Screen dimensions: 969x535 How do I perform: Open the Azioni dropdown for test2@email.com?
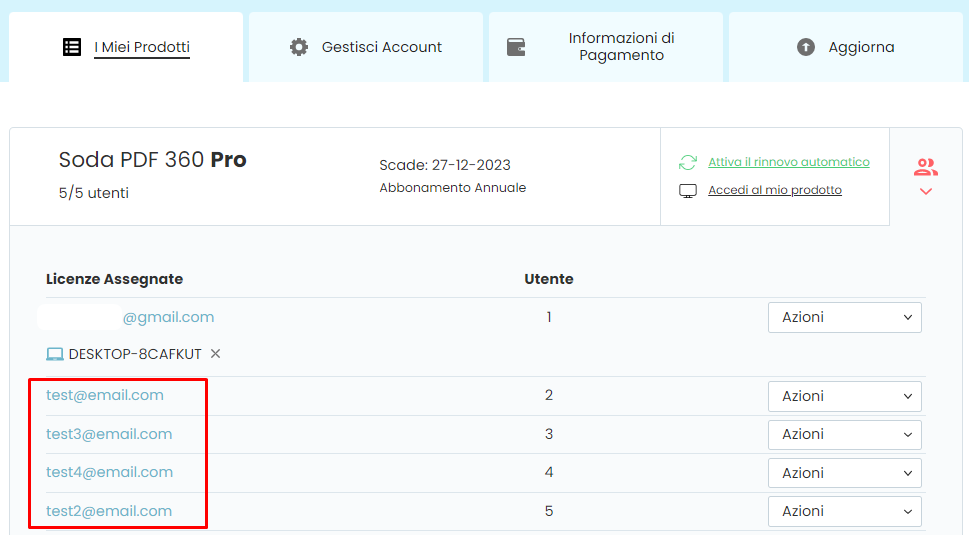pos(845,511)
